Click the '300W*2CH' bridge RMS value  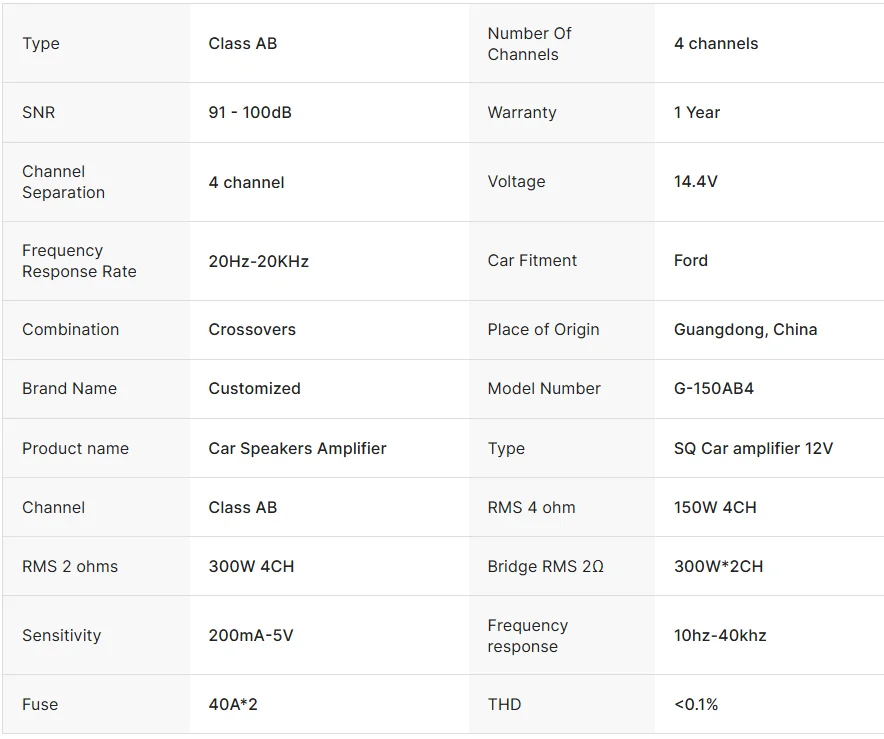[x=718, y=566]
